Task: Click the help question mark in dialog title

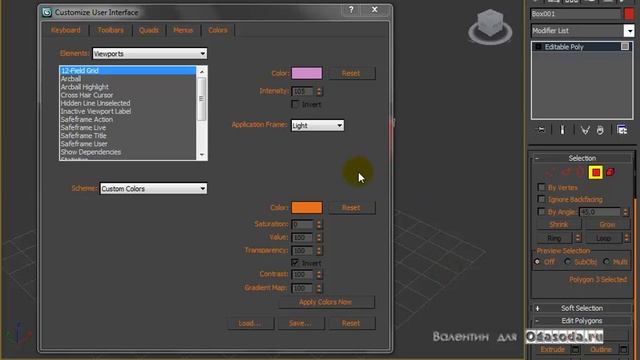Action: 351,10
